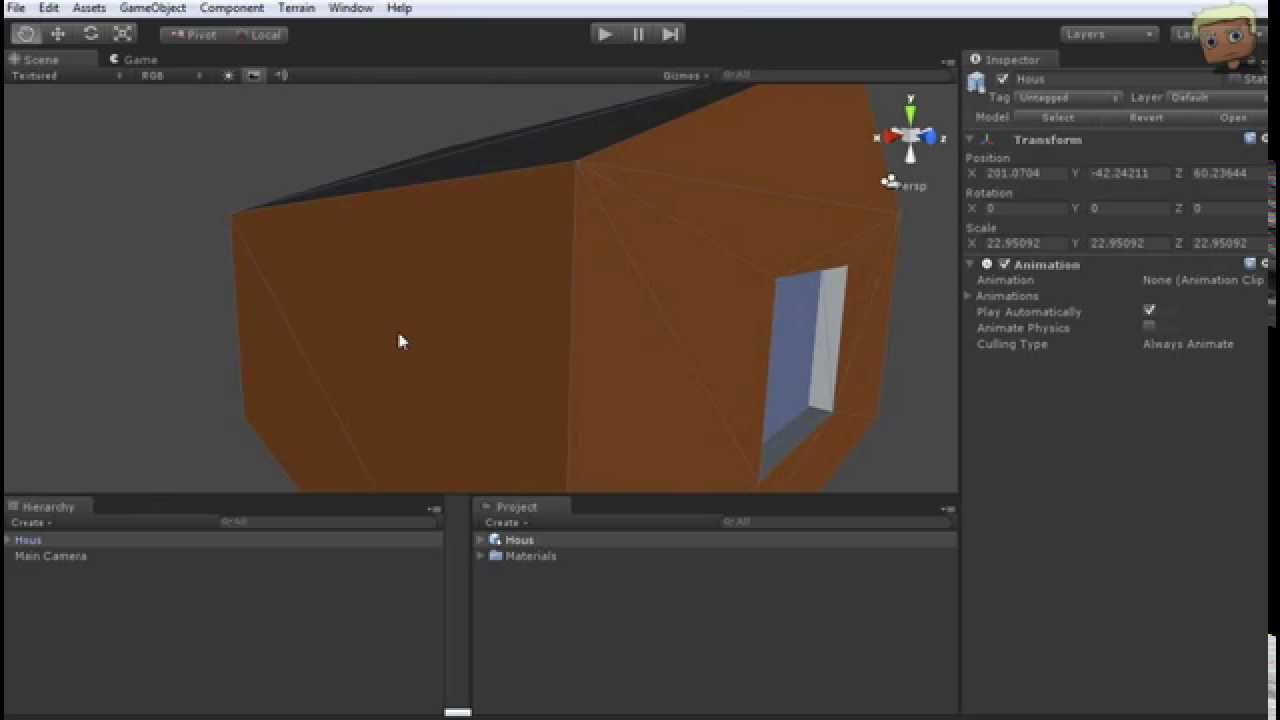Viewport: 1280px width, 720px height.
Task: Toggle the Hous object active checkbox
Action: pos(1003,79)
